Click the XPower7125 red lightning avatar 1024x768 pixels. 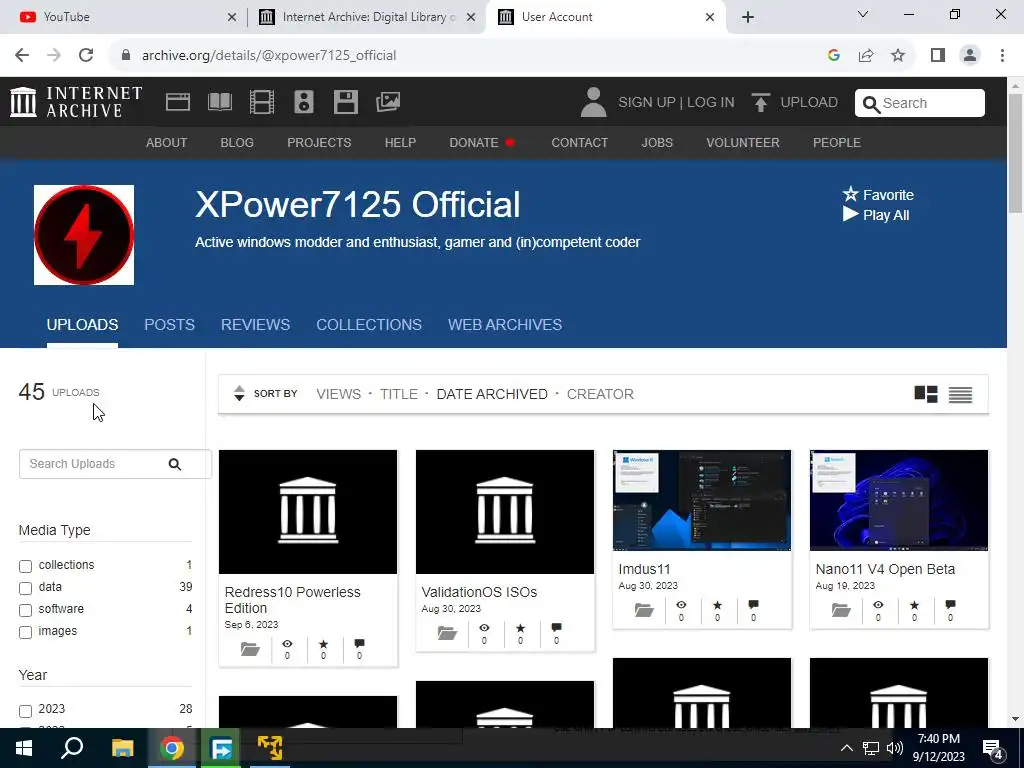click(84, 235)
